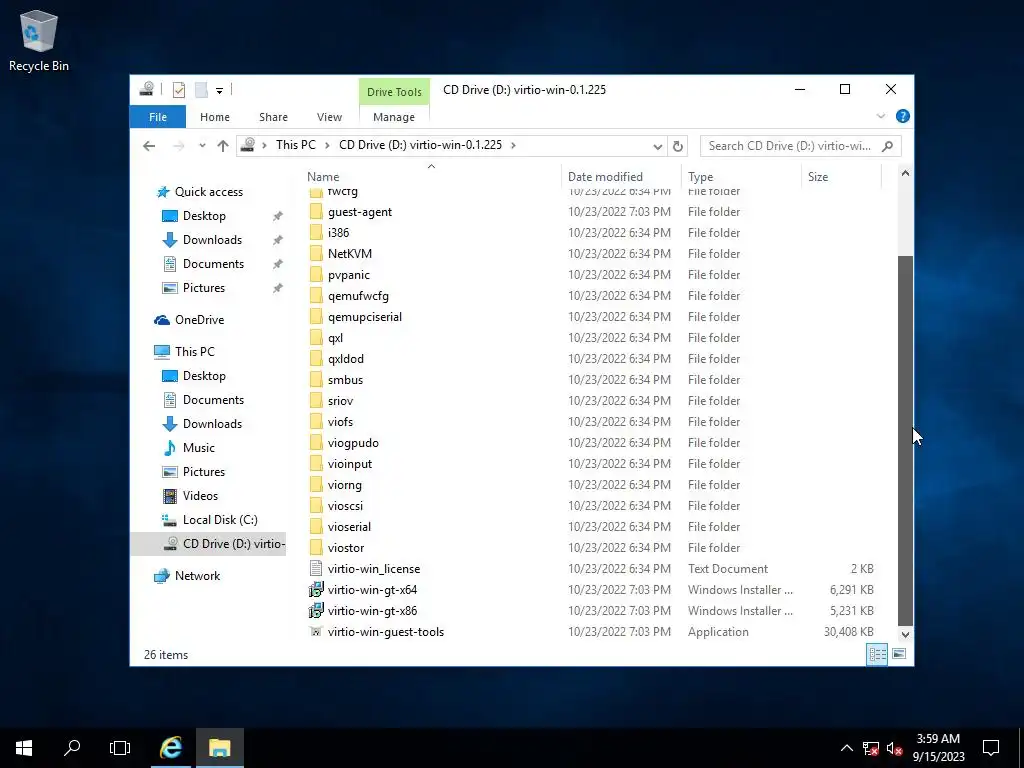Expand the chevron after CD Drive breadcrumb
The width and height of the screenshot is (1024, 768).
pyautogui.click(x=513, y=145)
